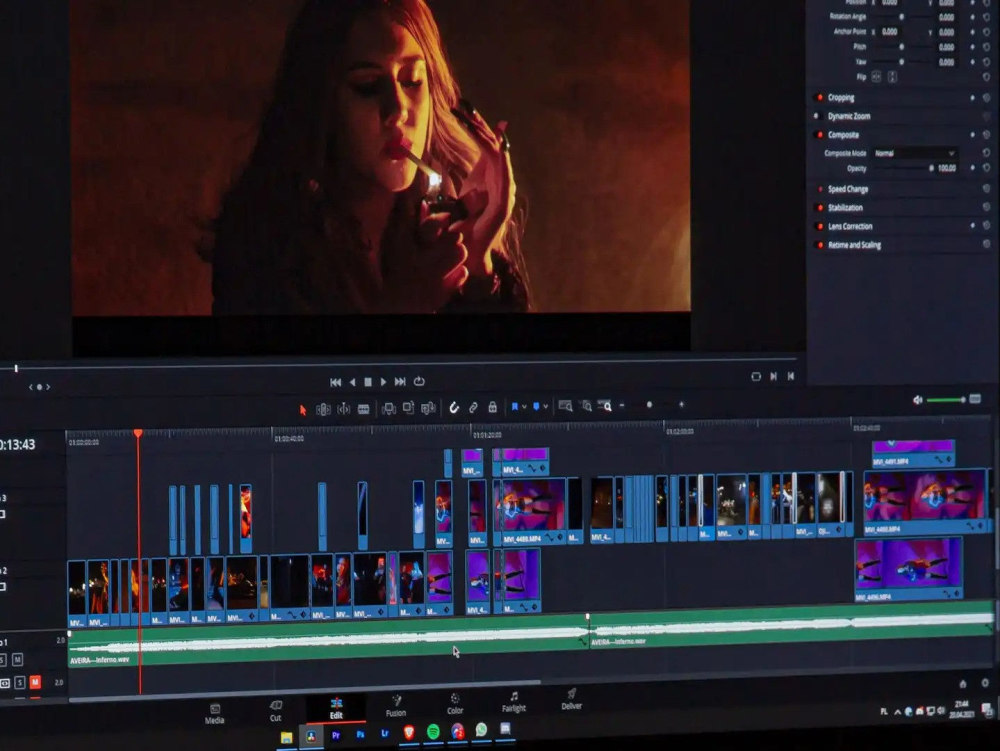This screenshot has width=1000, height=751.
Task: Click the Insert Clip toolbar icon
Action: [388, 408]
